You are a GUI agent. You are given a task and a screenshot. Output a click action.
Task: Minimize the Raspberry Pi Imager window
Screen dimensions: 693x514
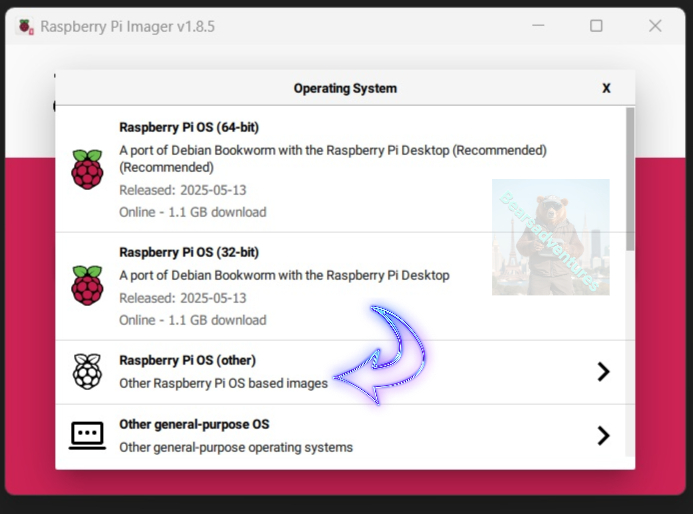pos(537,26)
